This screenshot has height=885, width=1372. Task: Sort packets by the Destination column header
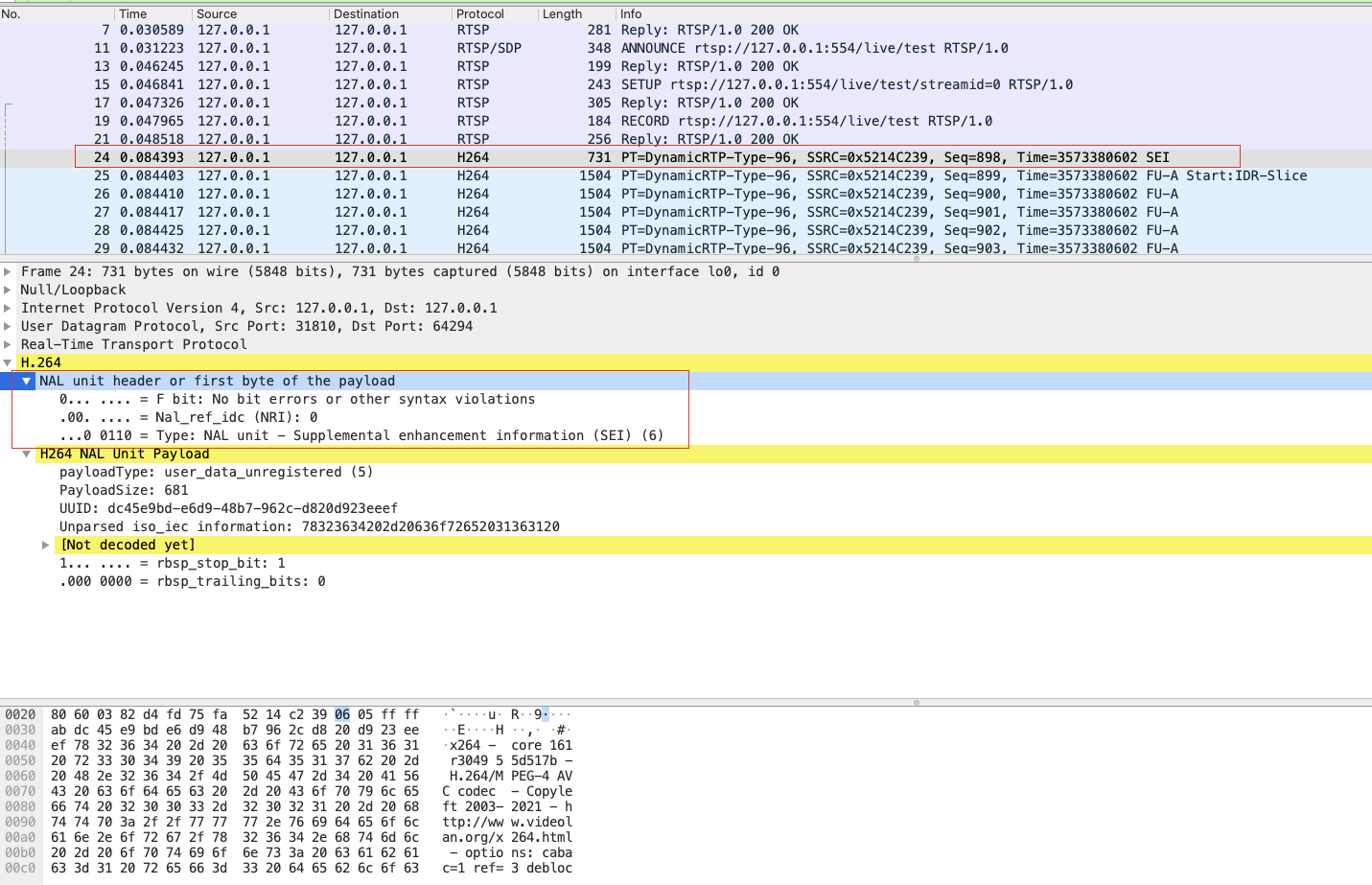390,14
